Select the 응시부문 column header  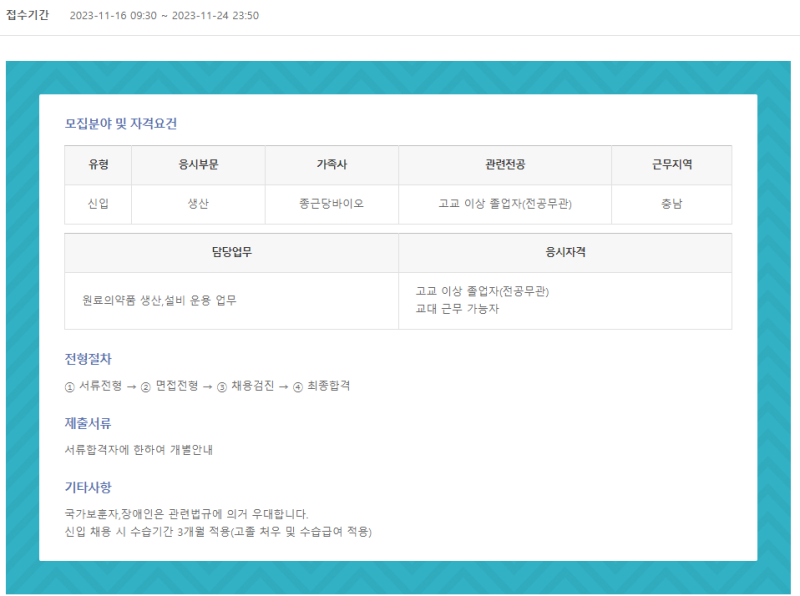tap(198, 165)
